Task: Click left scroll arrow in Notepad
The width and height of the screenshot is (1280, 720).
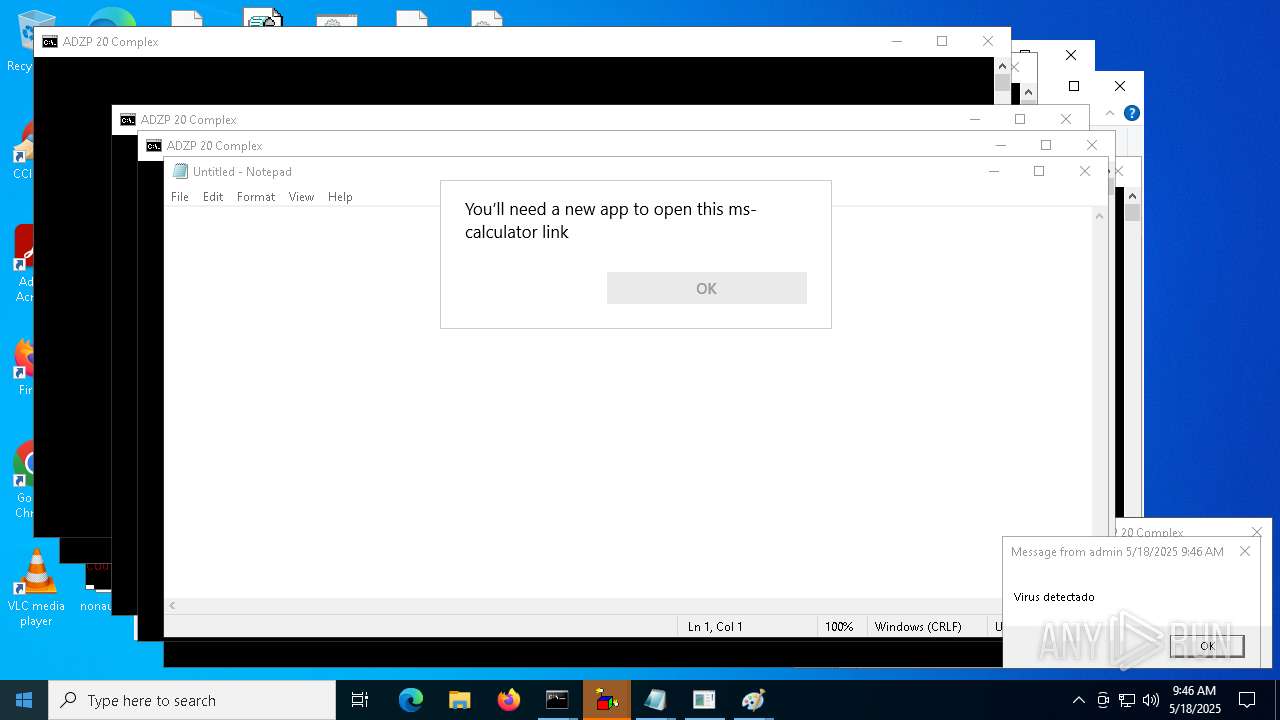Action: 172,605
